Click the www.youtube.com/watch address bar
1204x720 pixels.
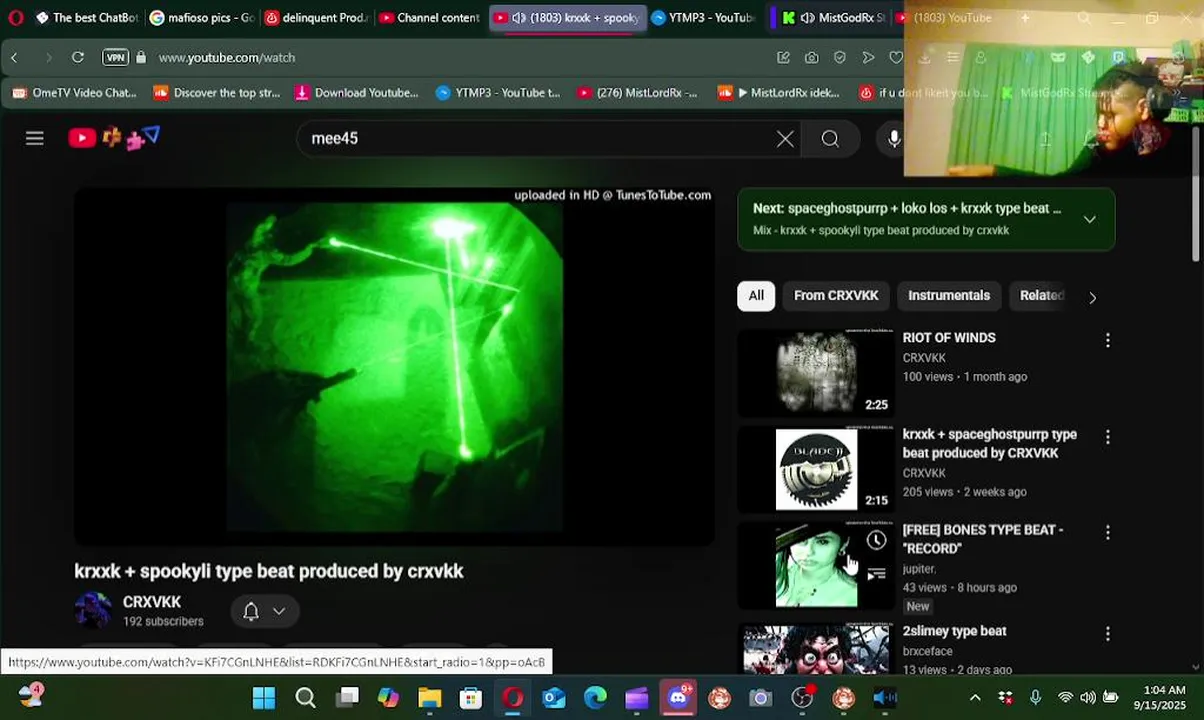click(x=227, y=58)
